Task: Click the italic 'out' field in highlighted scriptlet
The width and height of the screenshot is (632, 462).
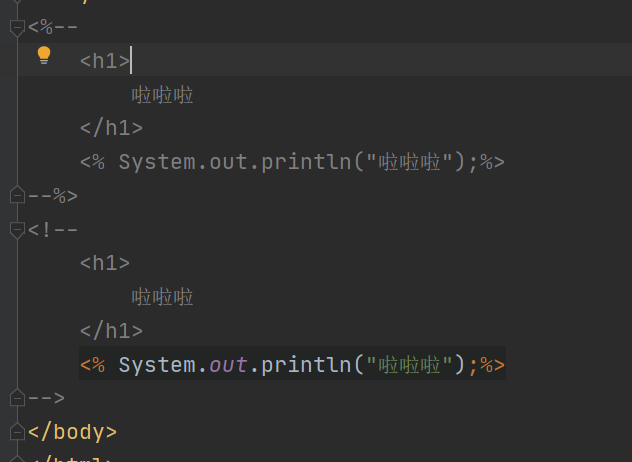Action: [x=228, y=365]
